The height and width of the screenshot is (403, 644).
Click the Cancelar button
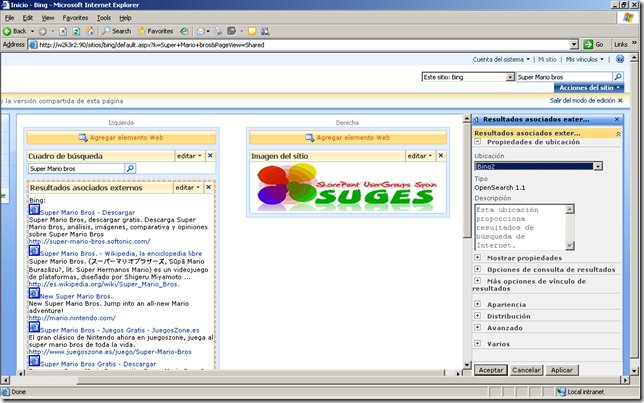point(526,370)
